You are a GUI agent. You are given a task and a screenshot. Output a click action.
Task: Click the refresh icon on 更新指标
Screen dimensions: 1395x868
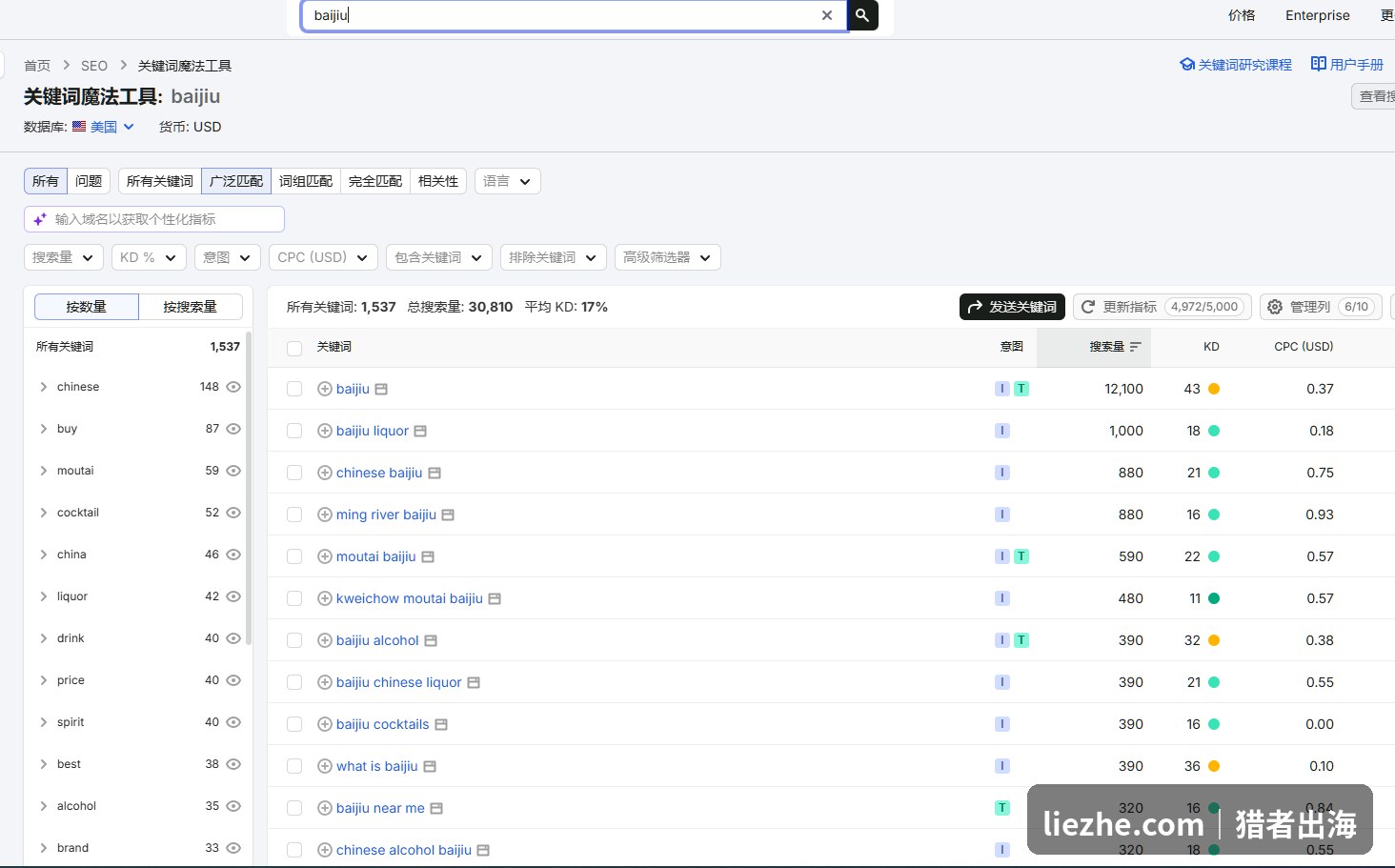point(1088,307)
